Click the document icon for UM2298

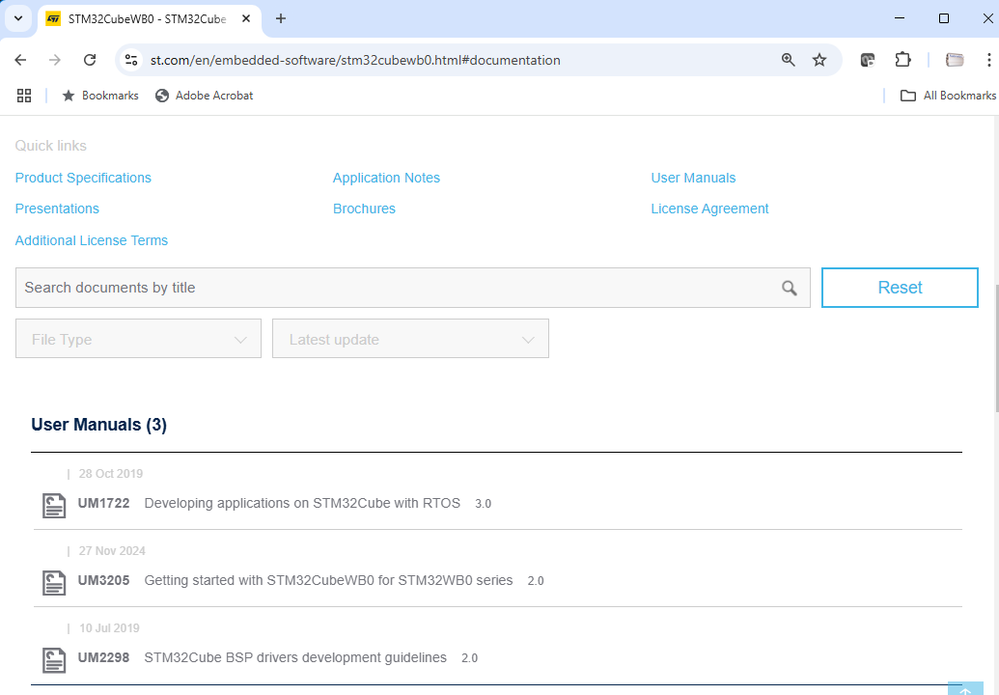[x=54, y=660]
